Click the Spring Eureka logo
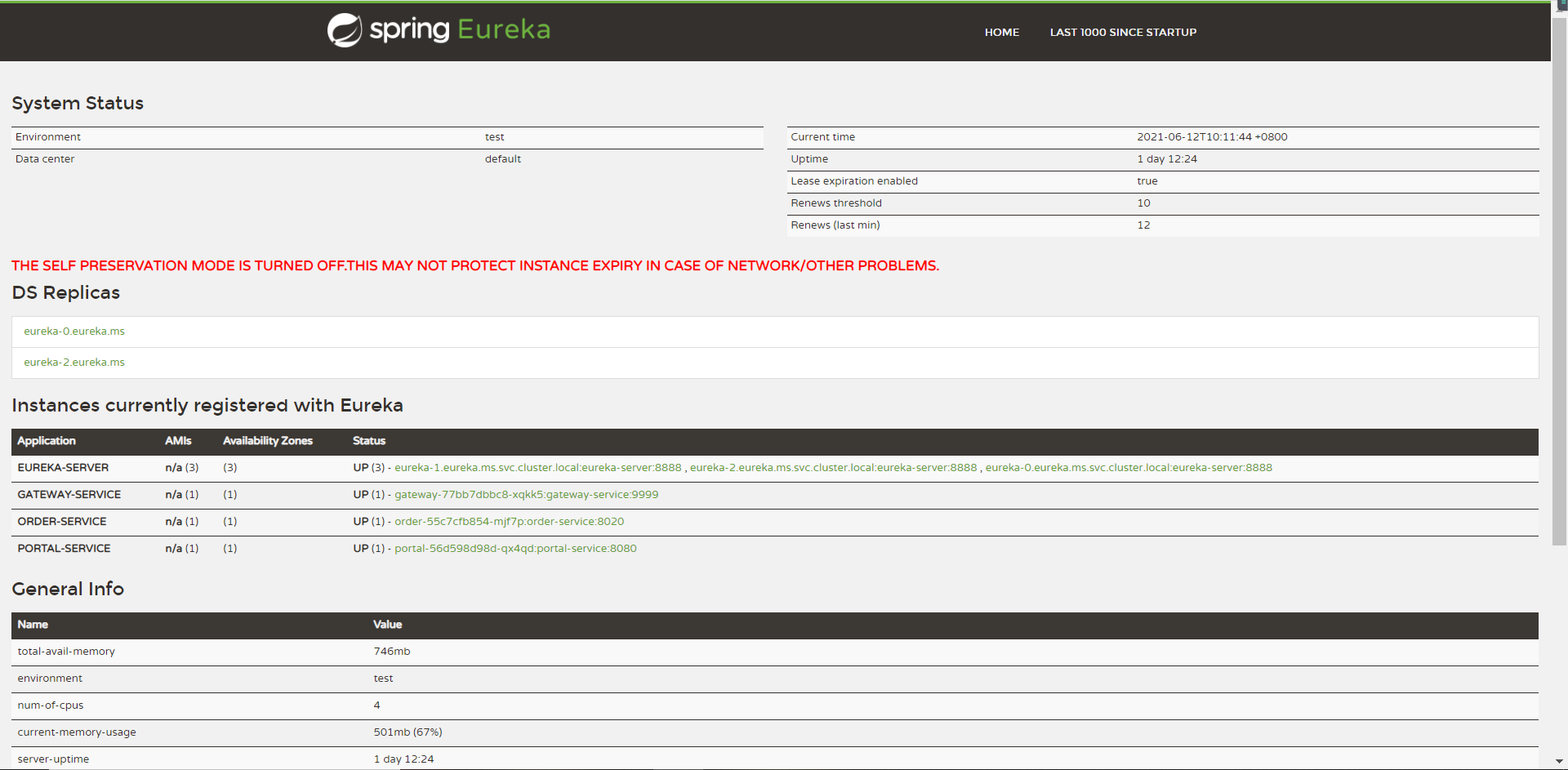The height and width of the screenshot is (770, 1568). click(439, 30)
